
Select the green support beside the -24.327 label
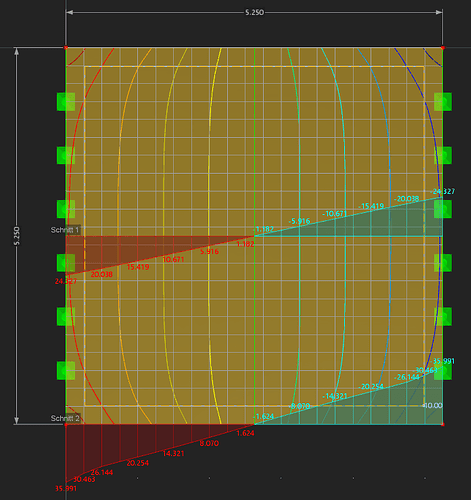coord(443,209)
